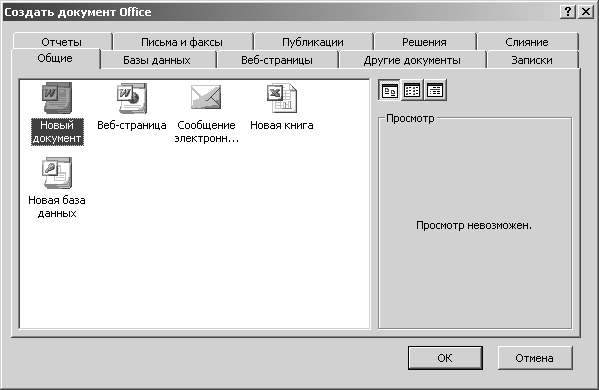Click the Новая книга label text
The image size is (599, 390).
(282, 125)
